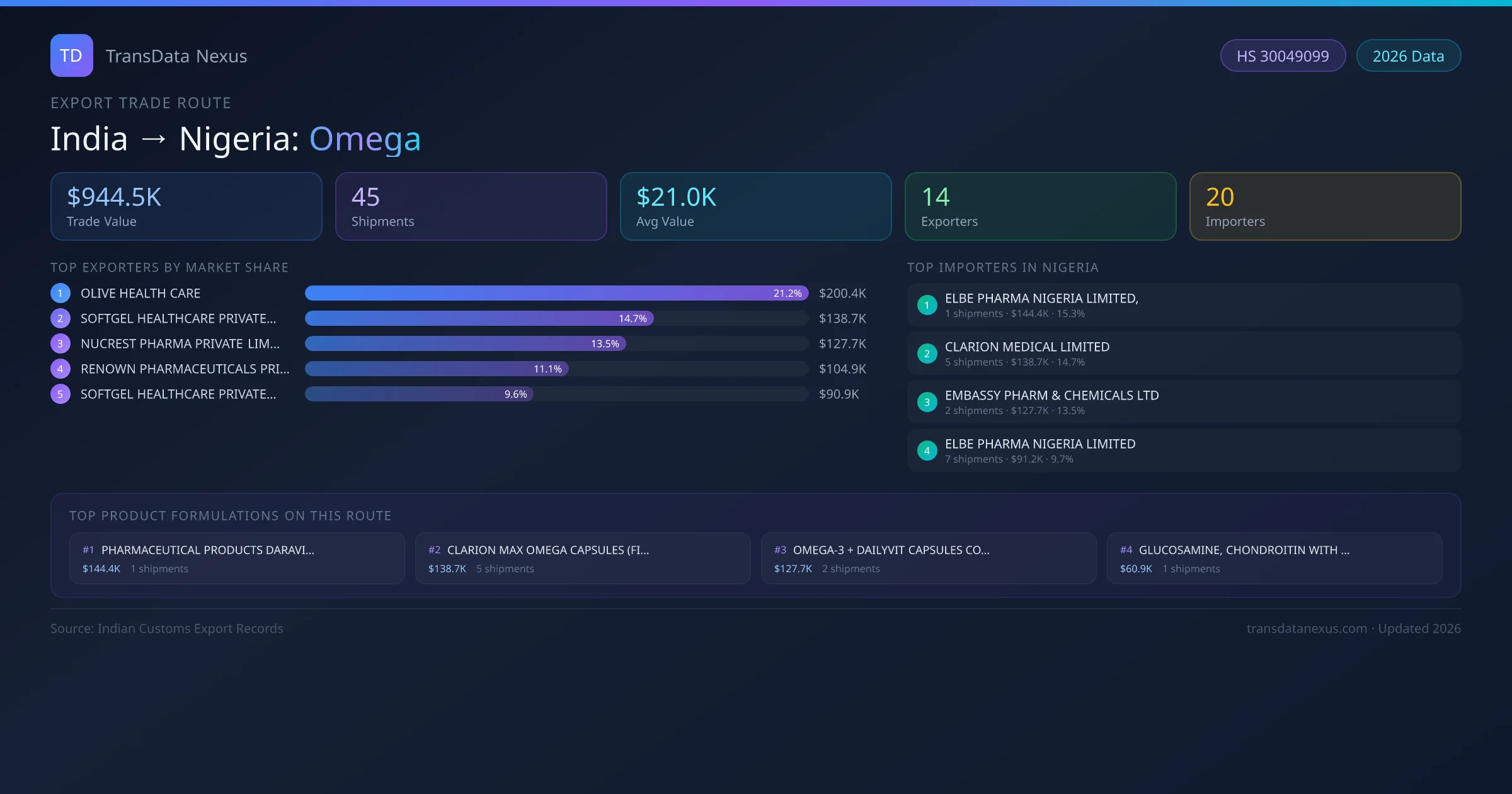Click green rank 3 badge of Embassy Pharm
1512x794 pixels.
tap(927, 402)
